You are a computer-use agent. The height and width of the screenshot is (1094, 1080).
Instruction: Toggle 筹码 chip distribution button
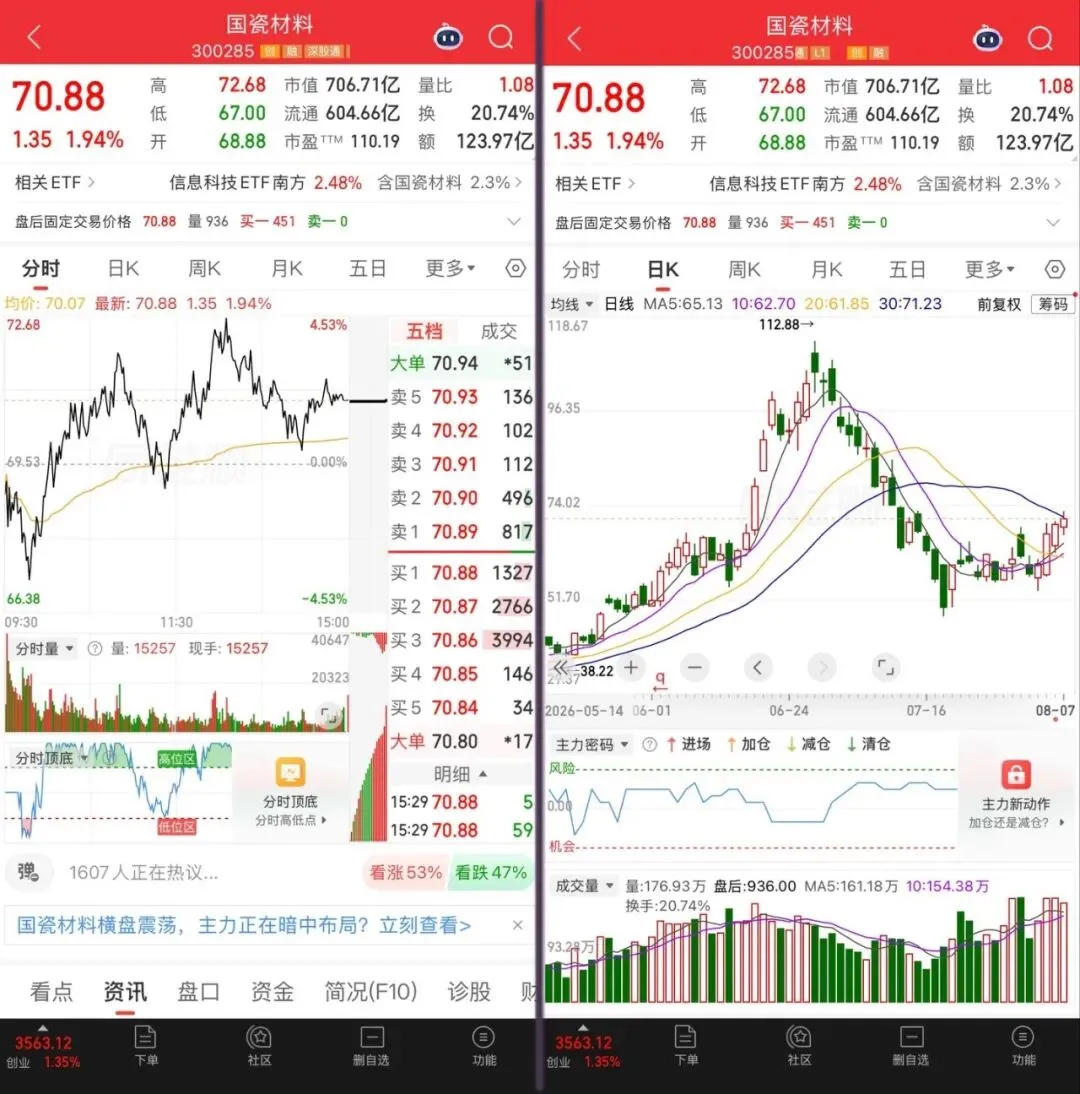(1053, 304)
